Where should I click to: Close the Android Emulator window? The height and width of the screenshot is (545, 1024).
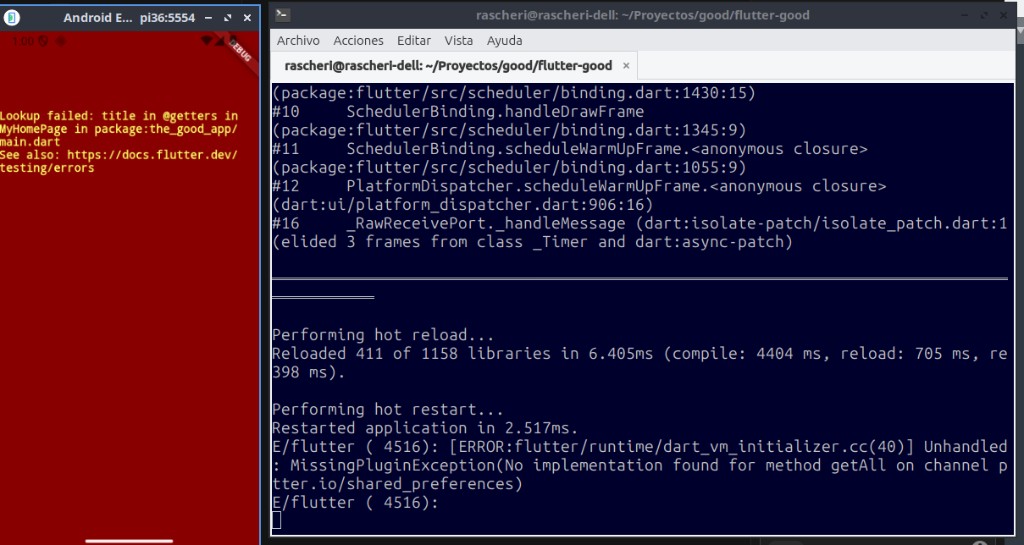pos(247,18)
